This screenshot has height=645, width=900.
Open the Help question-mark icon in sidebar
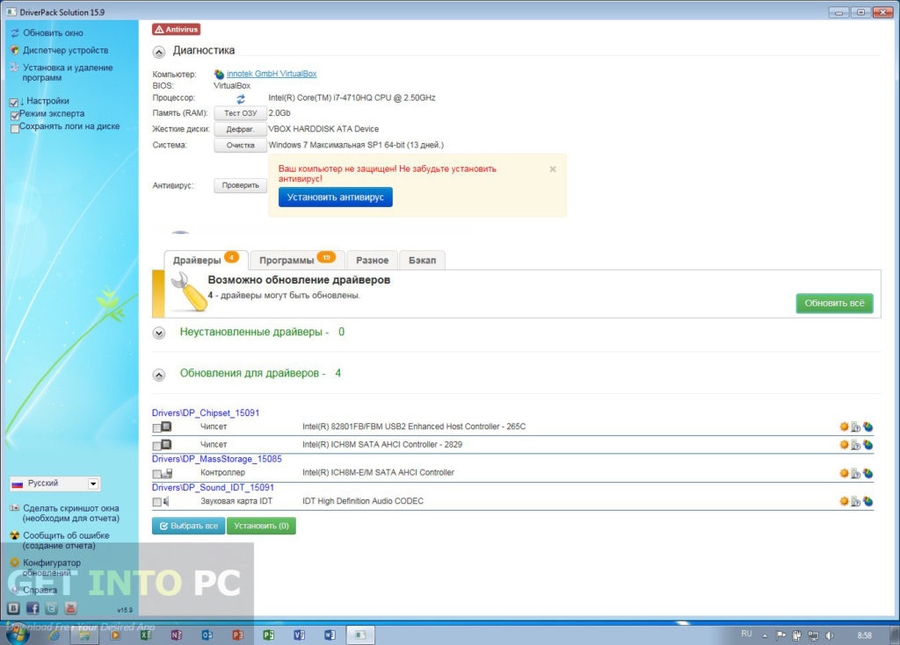pyautogui.click(x=12, y=588)
